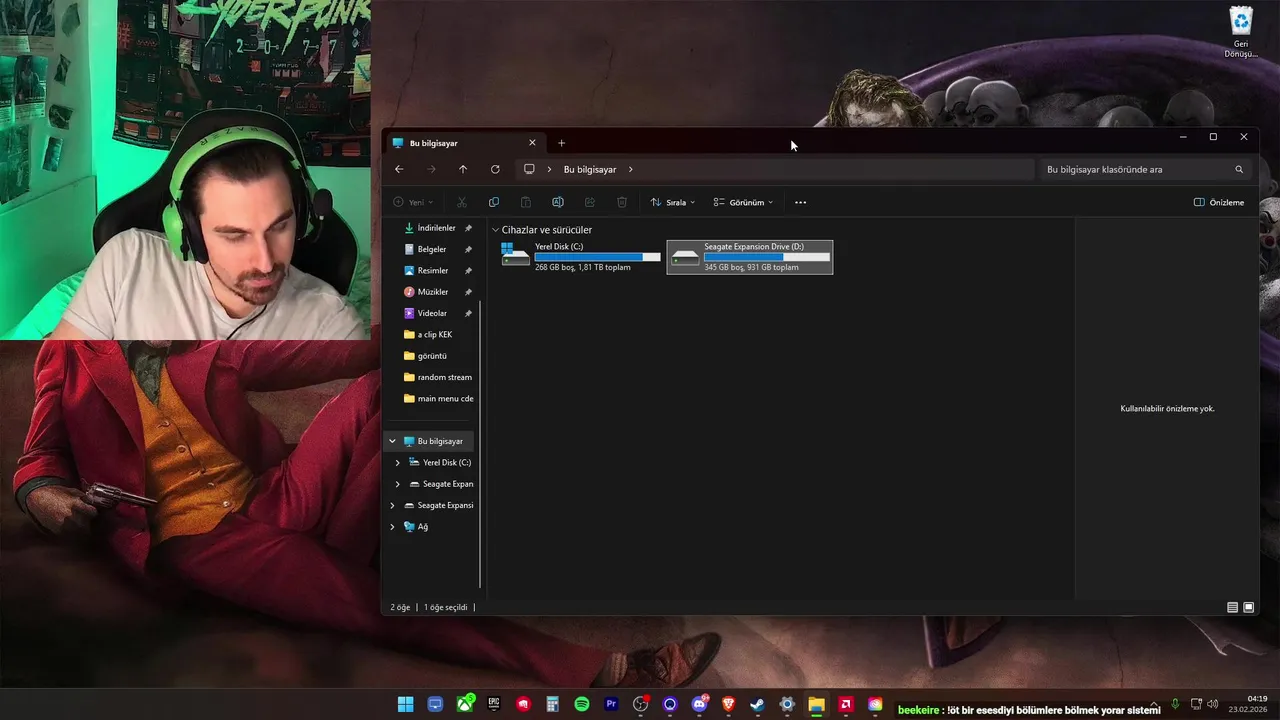Open Resimler in the sidebar
The image size is (1280, 720).
point(433,270)
